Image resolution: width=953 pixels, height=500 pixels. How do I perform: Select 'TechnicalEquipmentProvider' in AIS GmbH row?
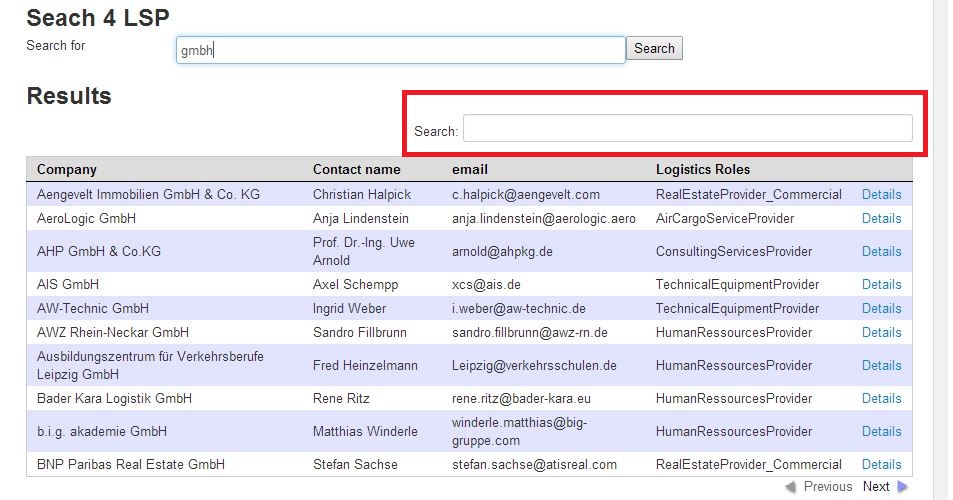tap(737, 284)
